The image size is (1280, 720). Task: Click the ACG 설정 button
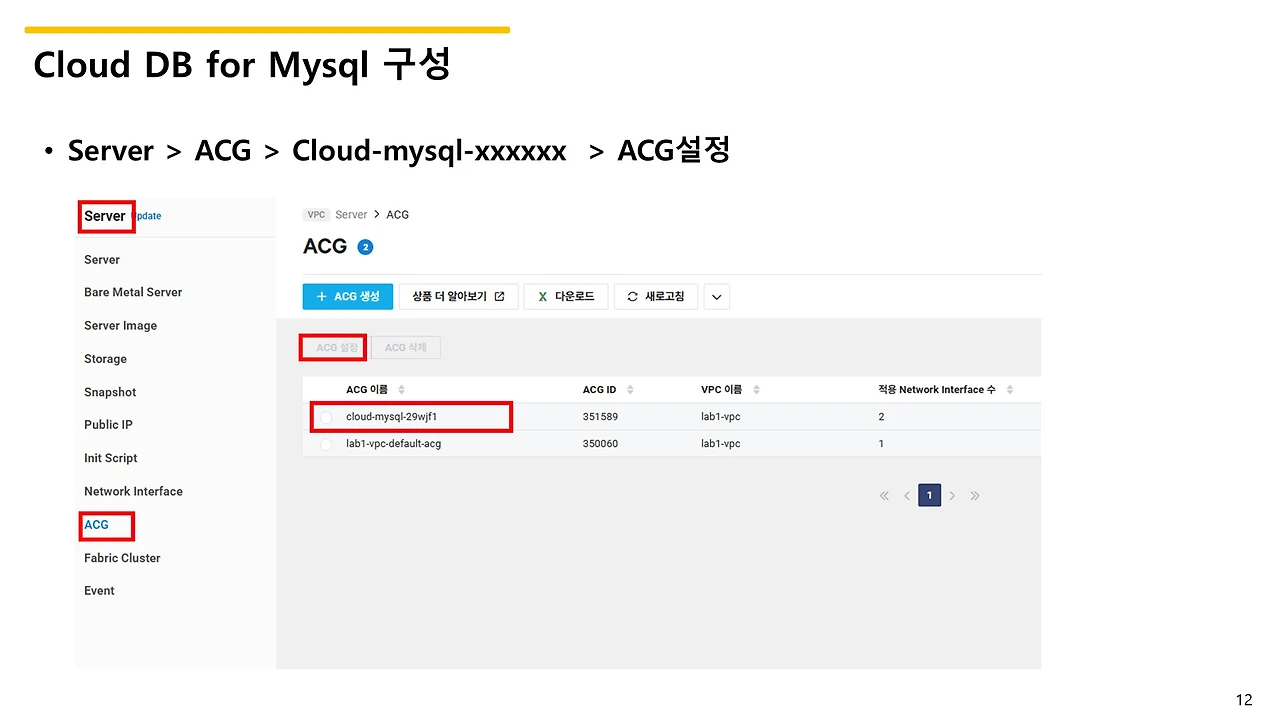click(335, 348)
